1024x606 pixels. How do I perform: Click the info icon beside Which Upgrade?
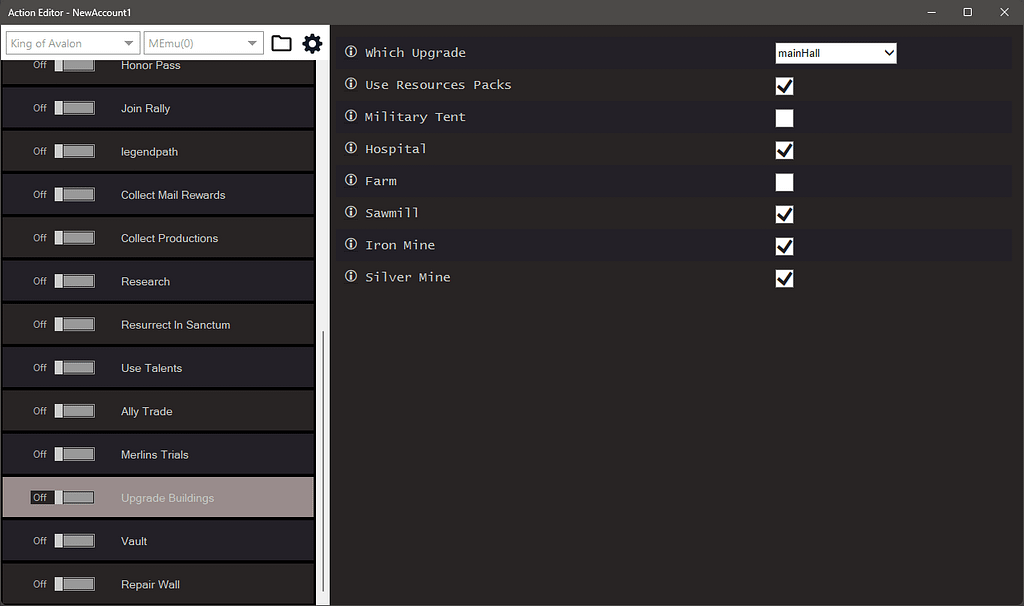point(349,52)
